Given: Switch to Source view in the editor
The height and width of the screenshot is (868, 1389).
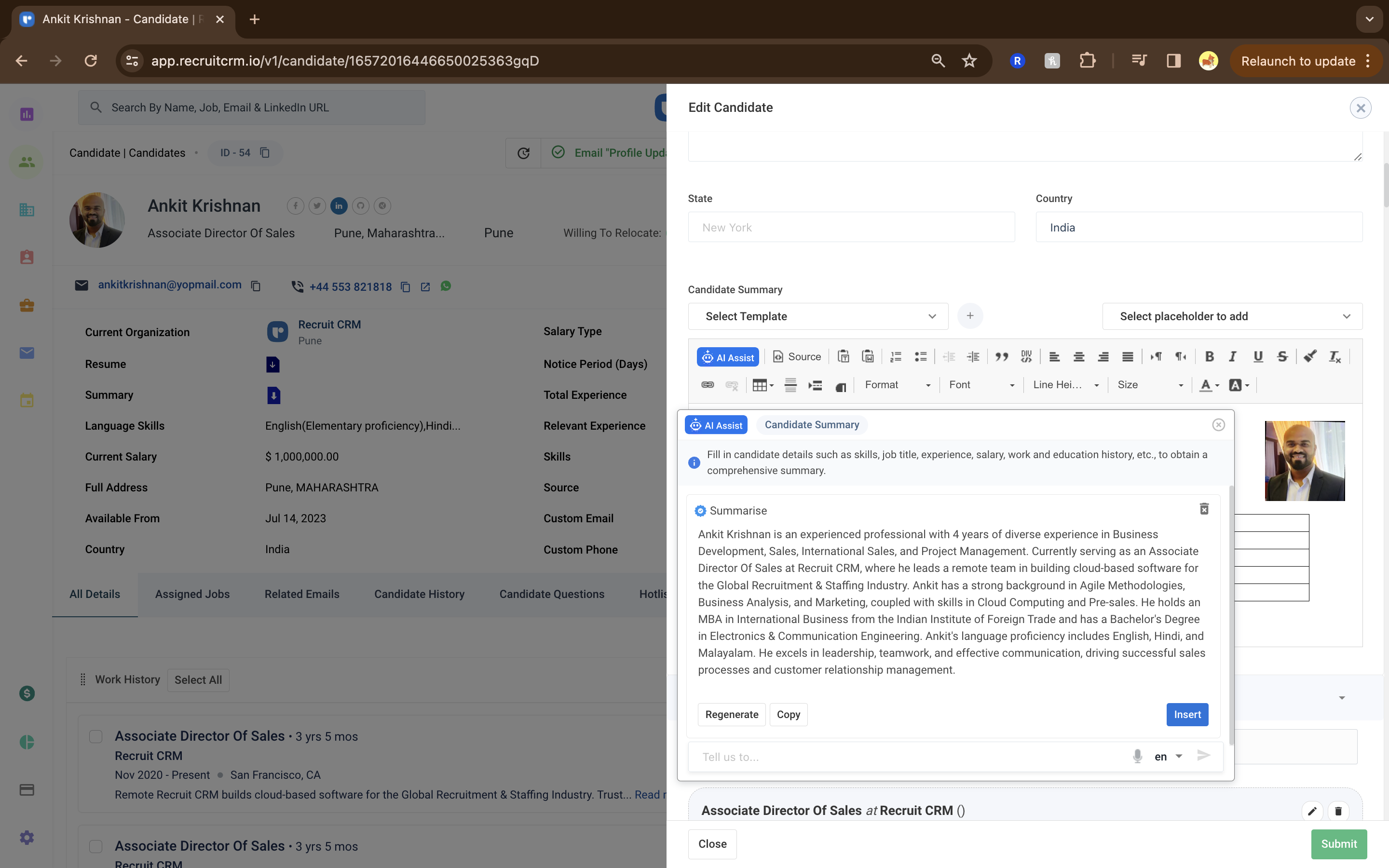Looking at the screenshot, I should 797,356.
